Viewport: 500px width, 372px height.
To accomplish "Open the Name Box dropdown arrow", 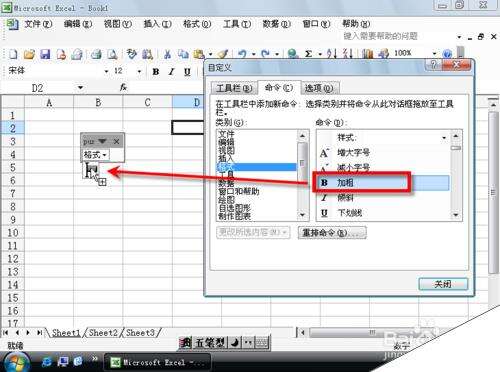I will coord(80,88).
